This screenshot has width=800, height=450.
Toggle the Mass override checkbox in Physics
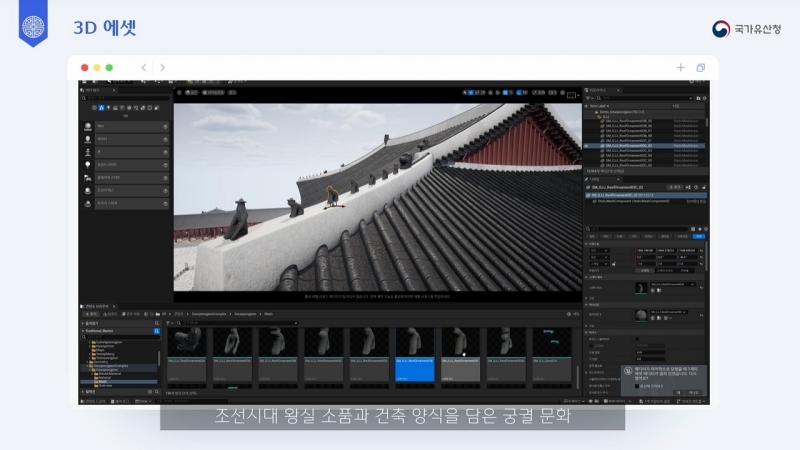coord(591,346)
